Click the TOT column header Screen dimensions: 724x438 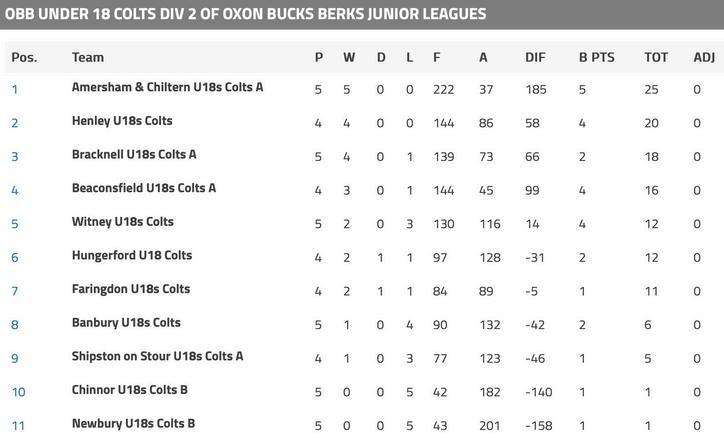tap(656, 58)
